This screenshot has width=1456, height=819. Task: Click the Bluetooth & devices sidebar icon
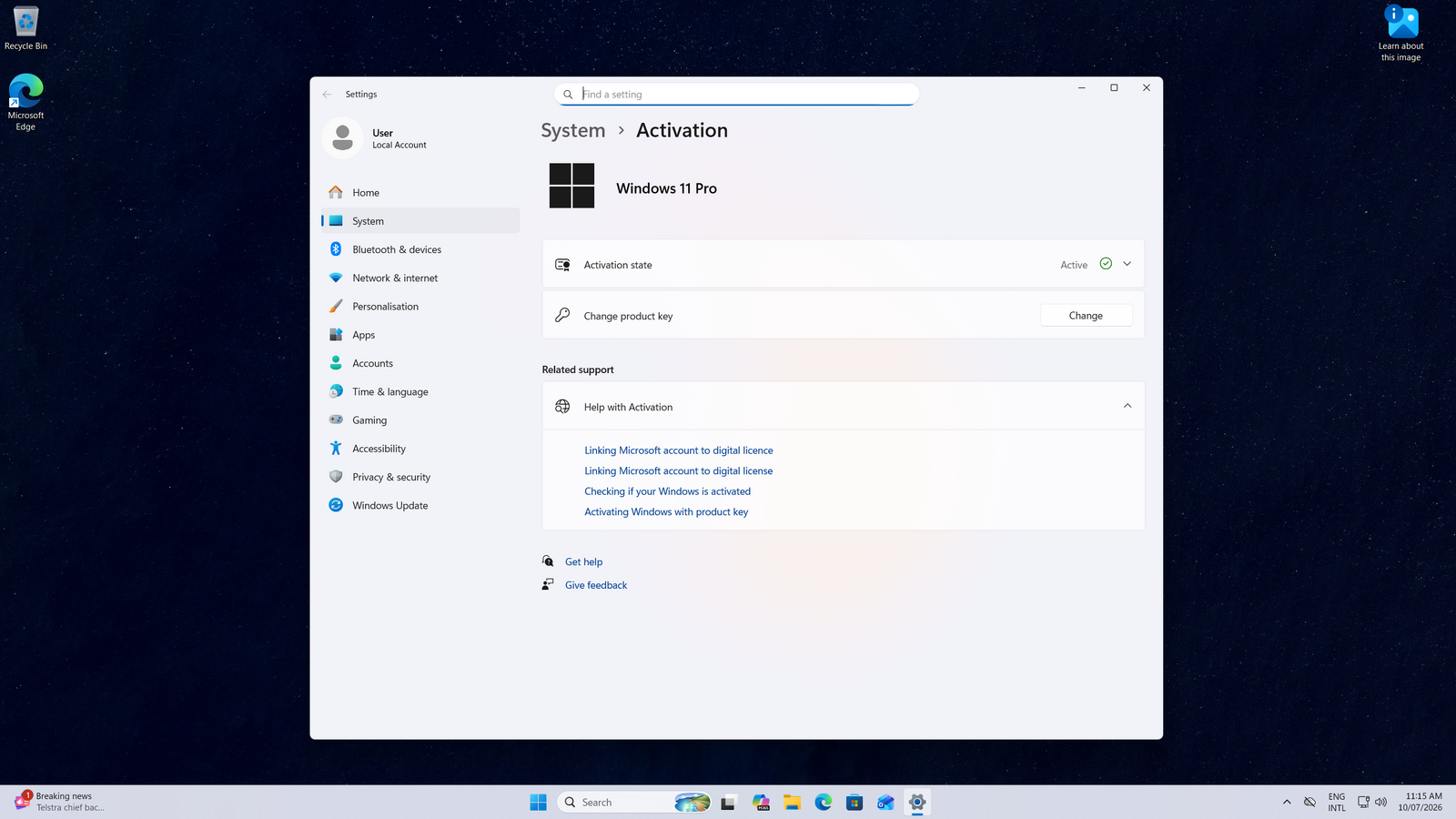pyautogui.click(x=336, y=249)
